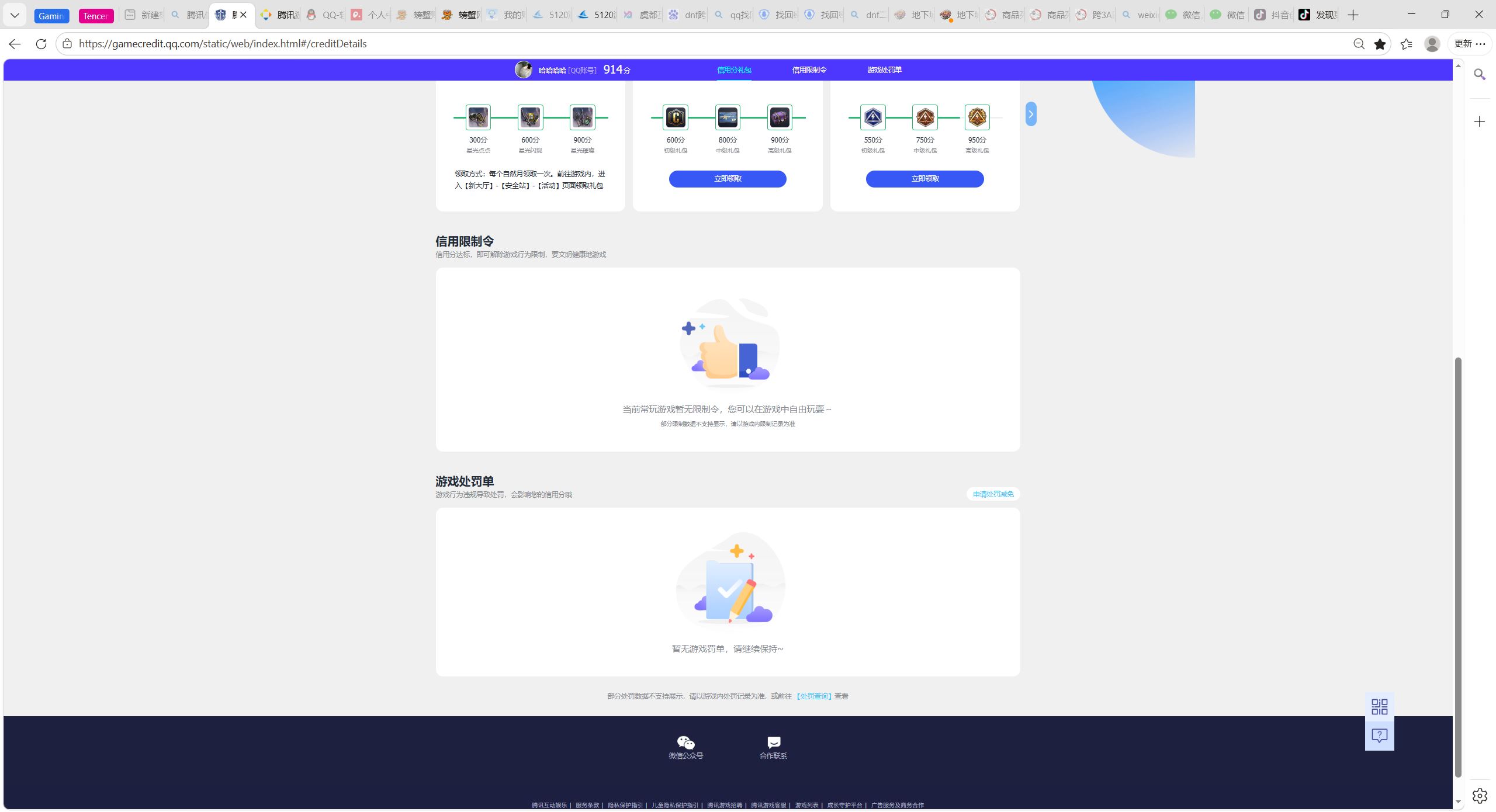
Task: Switch to the 游戏处罚单 nav tab
Action: click(884, 70)
